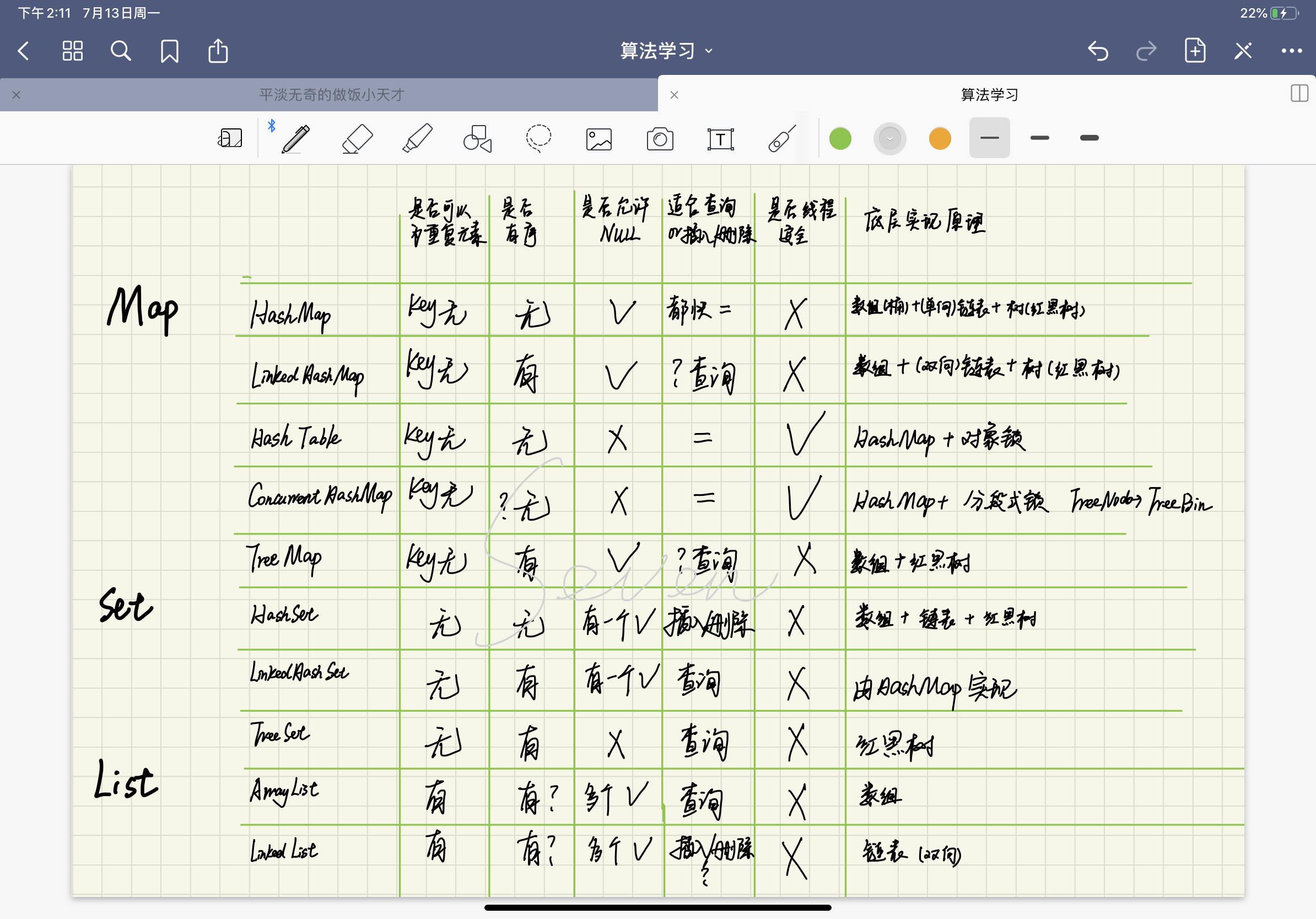Choose the thickest stroke width
This screenshot has width=1316, height=919.
[1089, 138]
